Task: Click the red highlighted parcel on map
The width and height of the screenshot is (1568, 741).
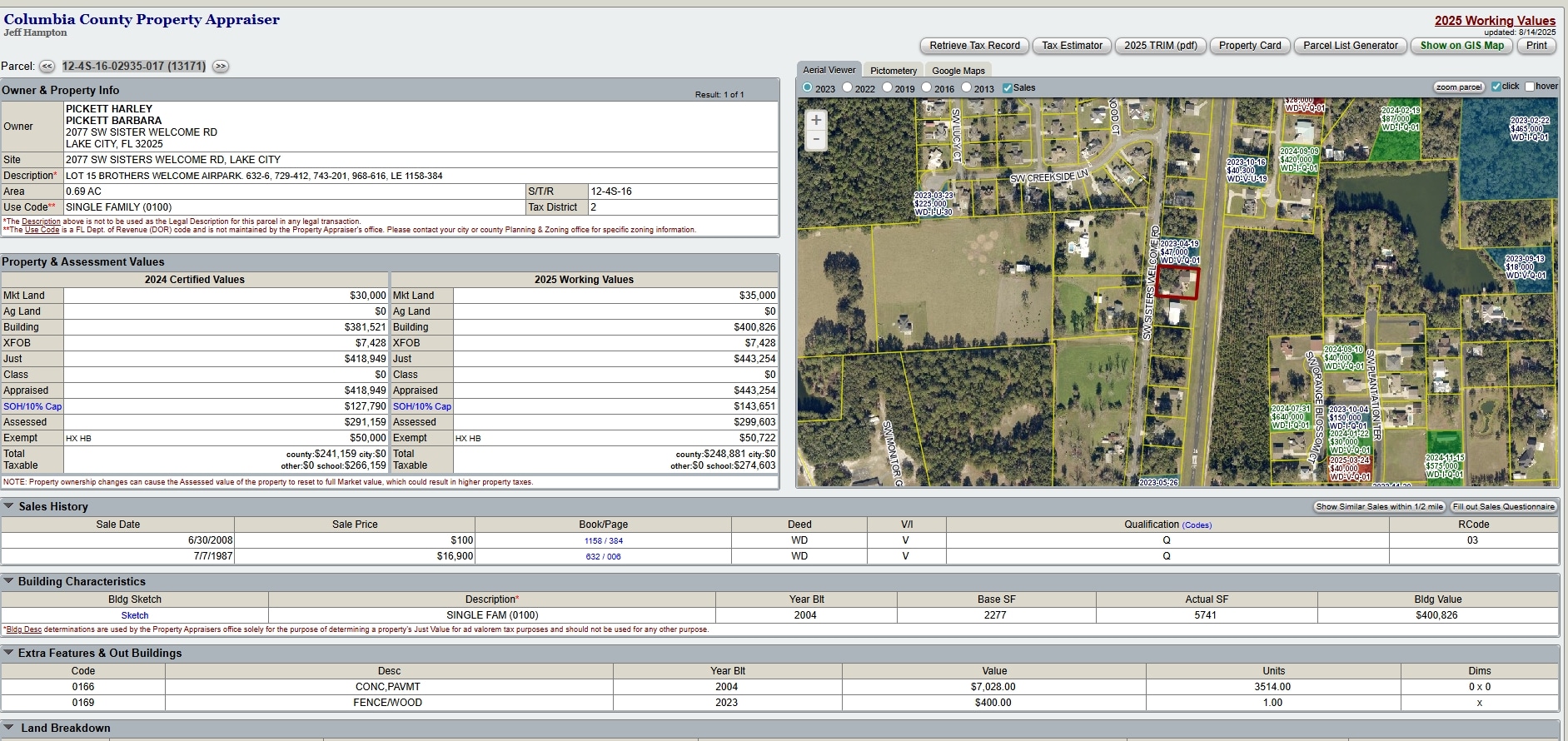Action: tap(1177, 283)
